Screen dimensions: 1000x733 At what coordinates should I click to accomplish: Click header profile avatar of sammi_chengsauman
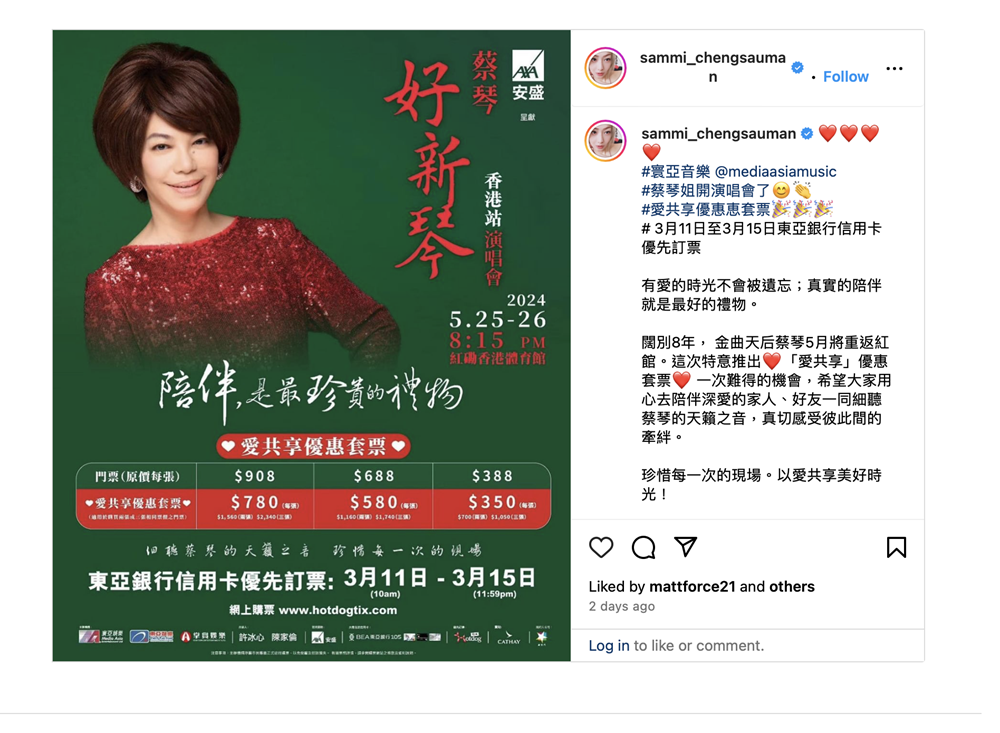tap(605, 68)
